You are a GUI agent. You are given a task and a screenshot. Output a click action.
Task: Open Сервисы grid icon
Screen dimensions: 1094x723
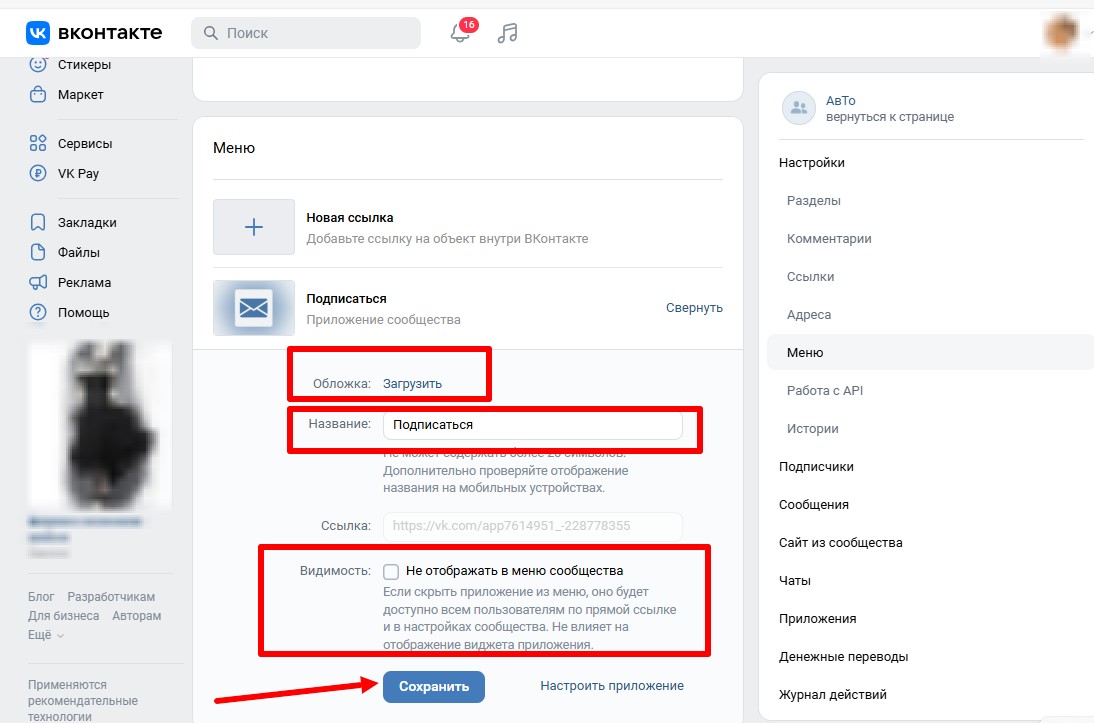pyautogui.click(x=38, y=143)
